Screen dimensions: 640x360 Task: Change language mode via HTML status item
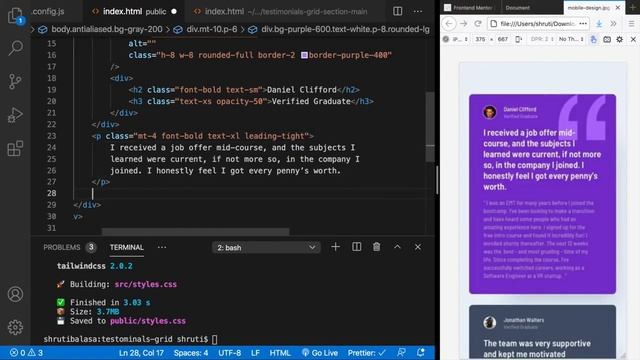tap(280, 353)
